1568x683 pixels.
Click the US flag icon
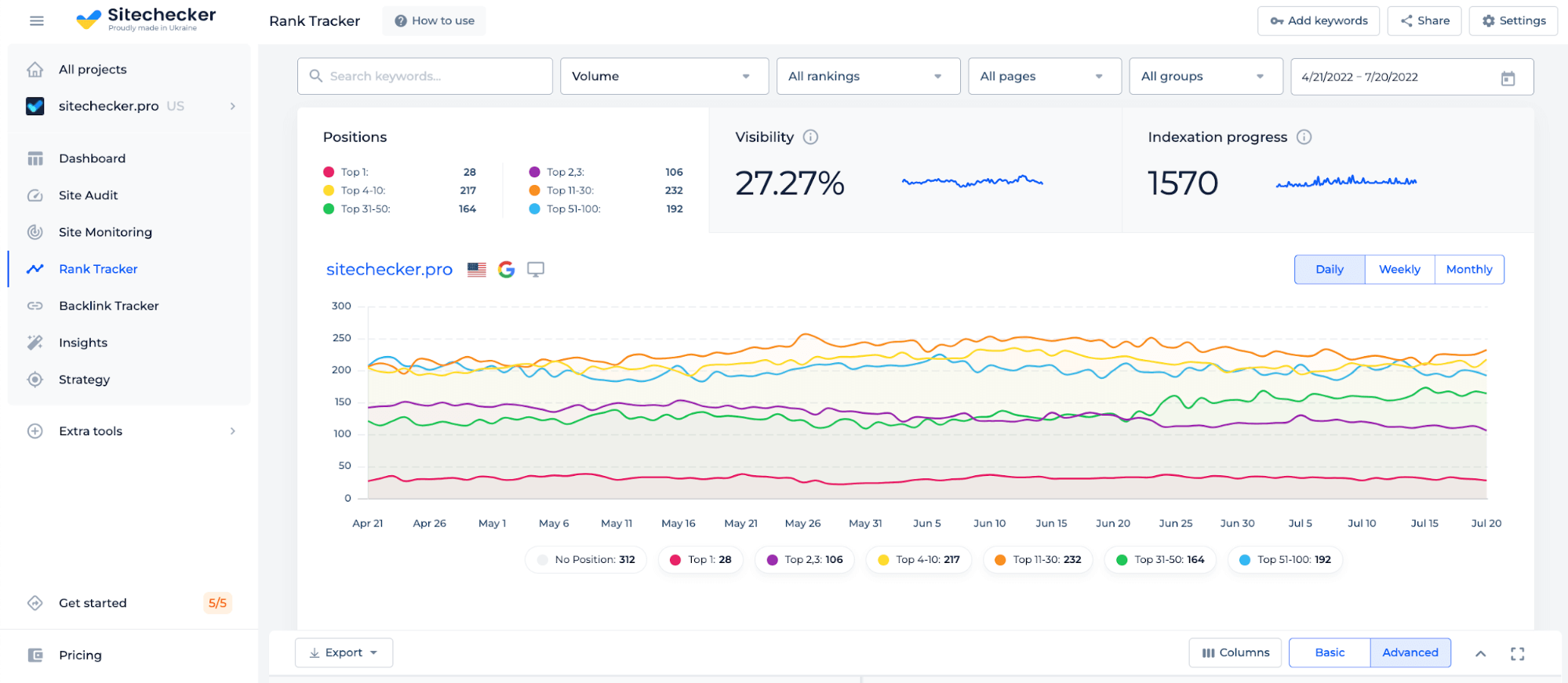coord(477,270)
